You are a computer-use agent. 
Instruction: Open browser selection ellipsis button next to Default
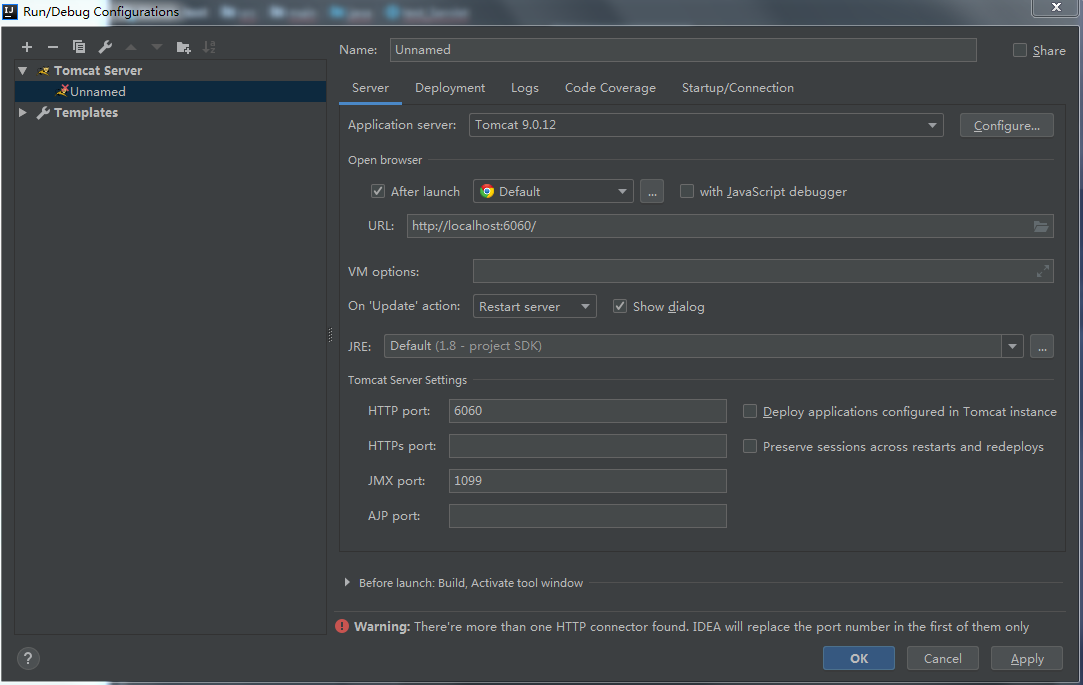(x=652, y=191)
